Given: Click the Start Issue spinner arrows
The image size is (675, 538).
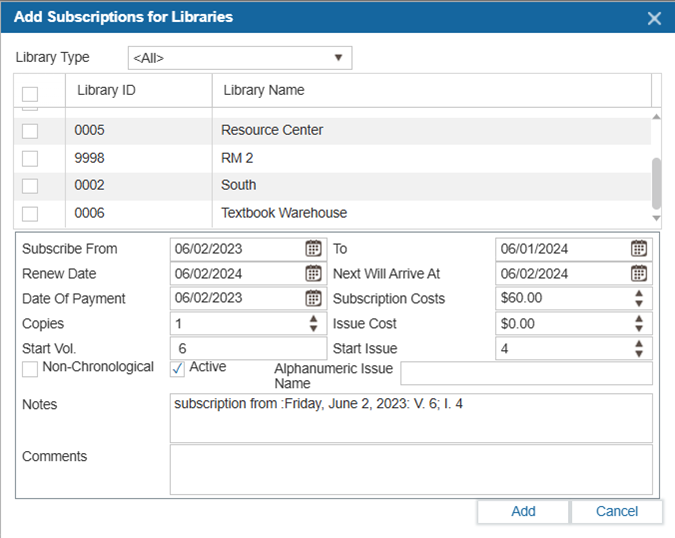Looking at the screenshot, I should (639, 348).
